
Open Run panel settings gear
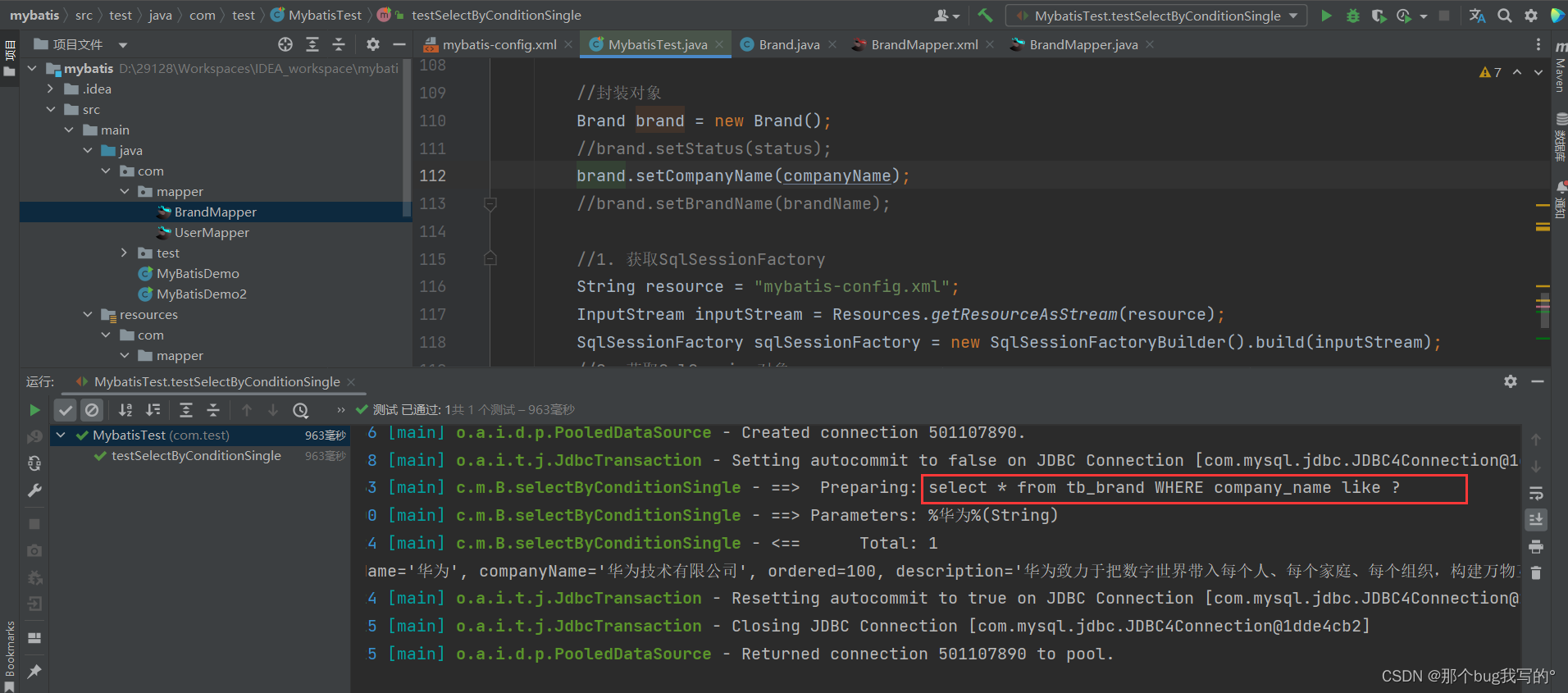pyautogui.click(x=1511, y=381)
